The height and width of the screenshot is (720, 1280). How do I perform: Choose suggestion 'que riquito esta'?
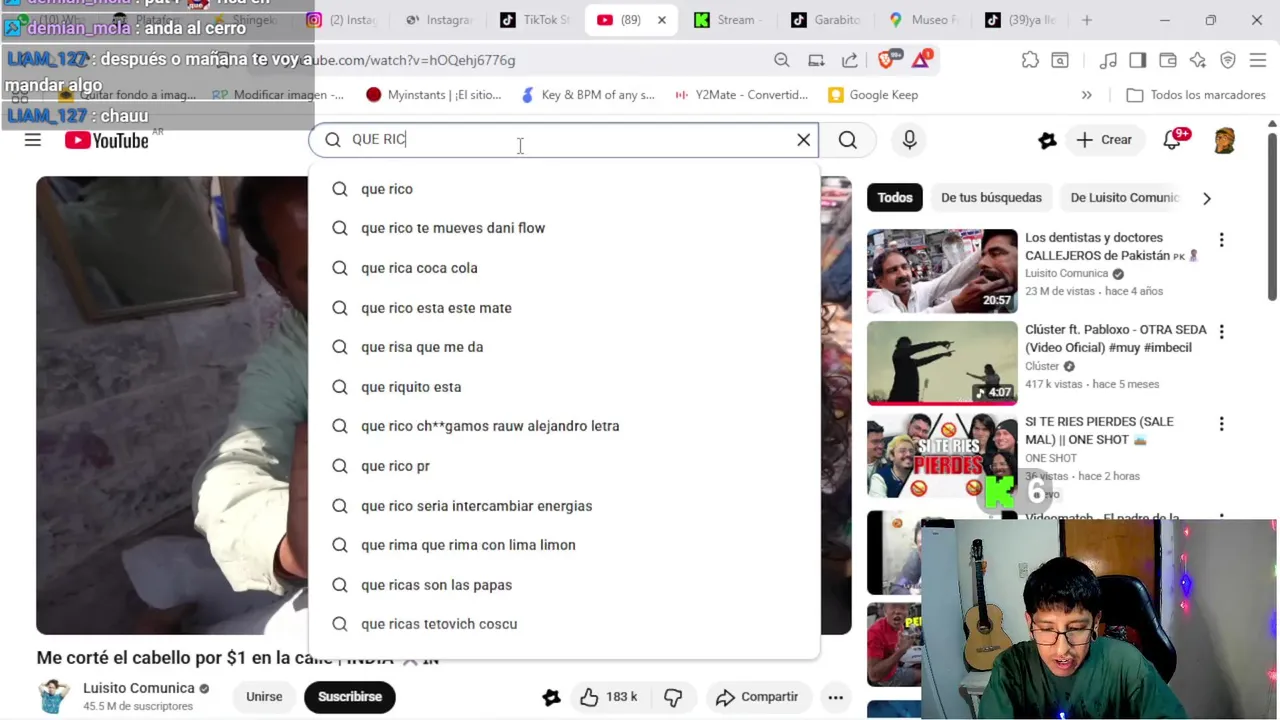click(x=565, y=387)
